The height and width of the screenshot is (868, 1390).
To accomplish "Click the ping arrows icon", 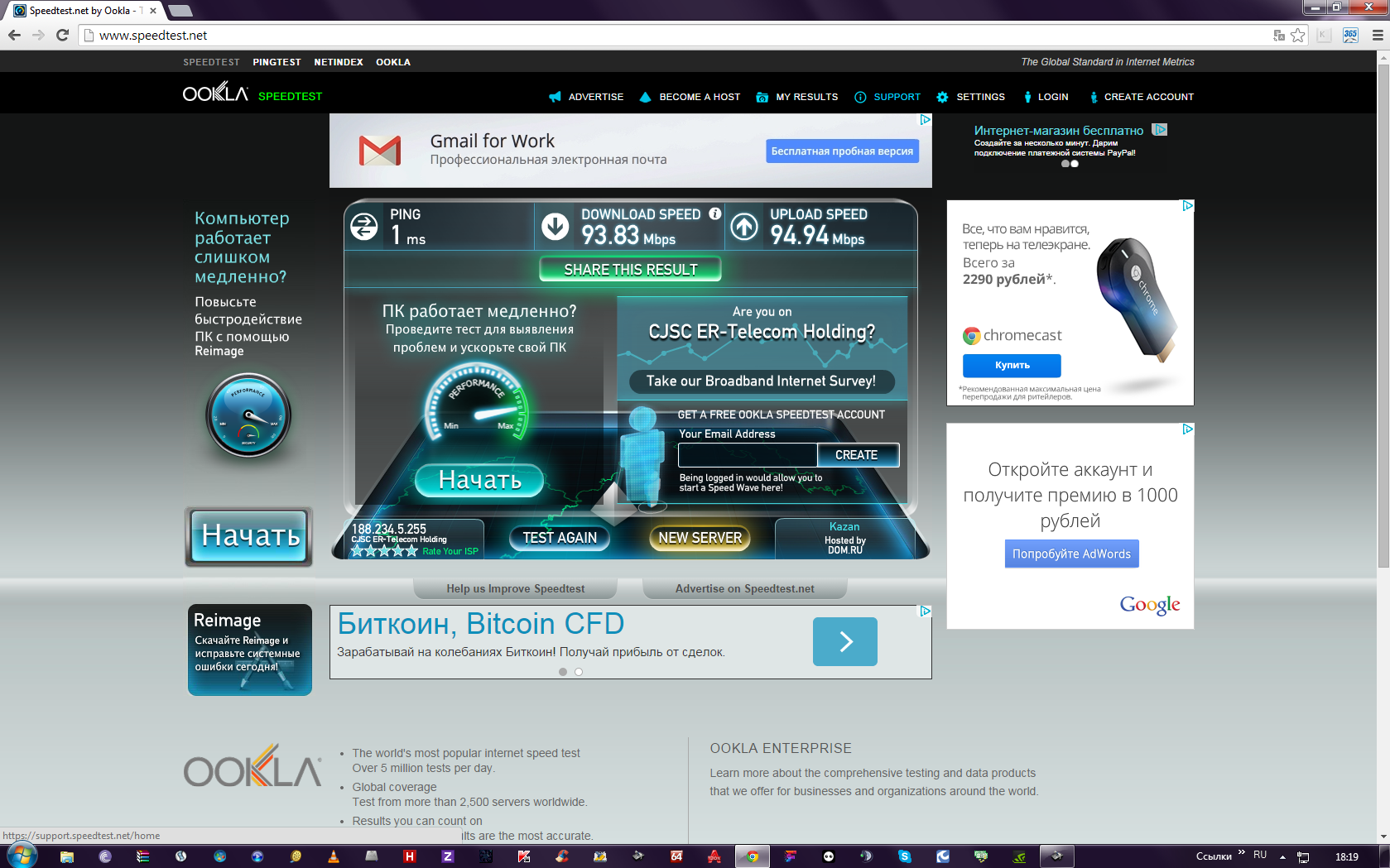I will [x=364, y=226].
